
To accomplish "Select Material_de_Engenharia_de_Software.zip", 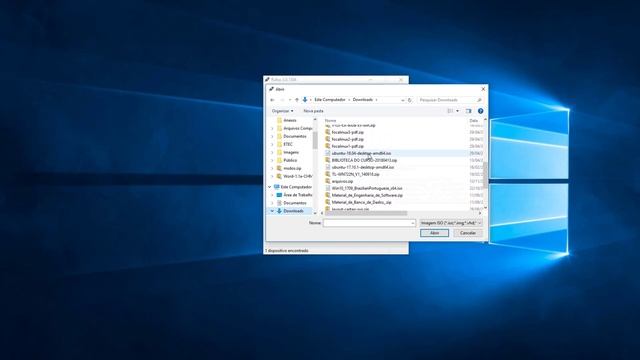I will pos(367,195).
